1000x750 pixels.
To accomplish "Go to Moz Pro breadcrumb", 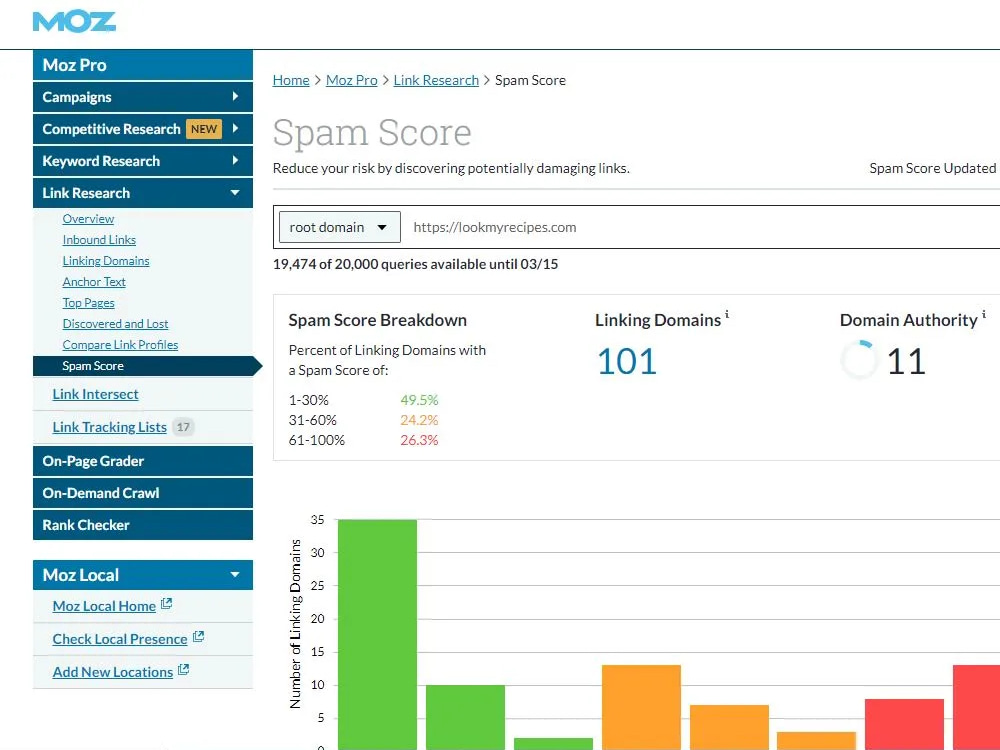I will click(351, 80).
